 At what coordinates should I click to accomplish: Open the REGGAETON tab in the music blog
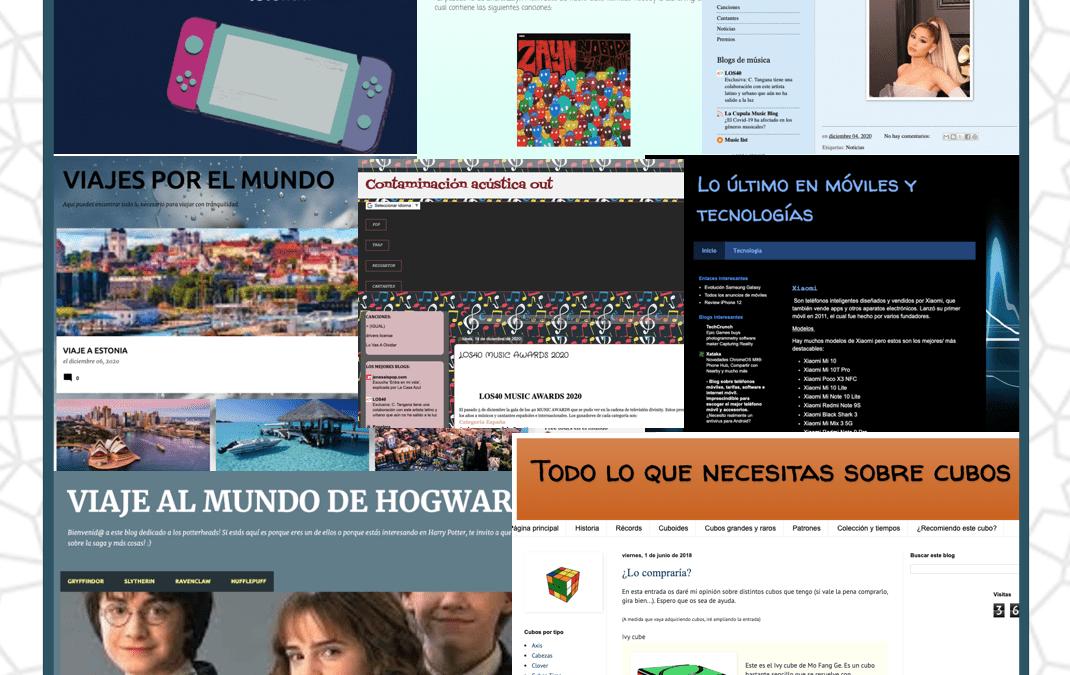coord(384,265)
